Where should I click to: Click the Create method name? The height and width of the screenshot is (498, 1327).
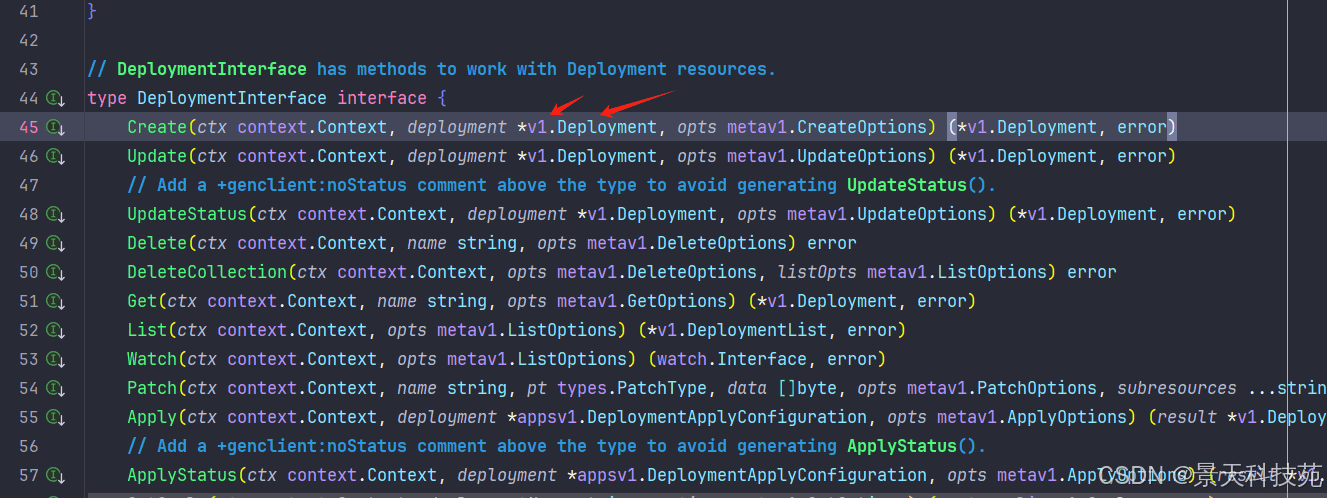[156, 127]
